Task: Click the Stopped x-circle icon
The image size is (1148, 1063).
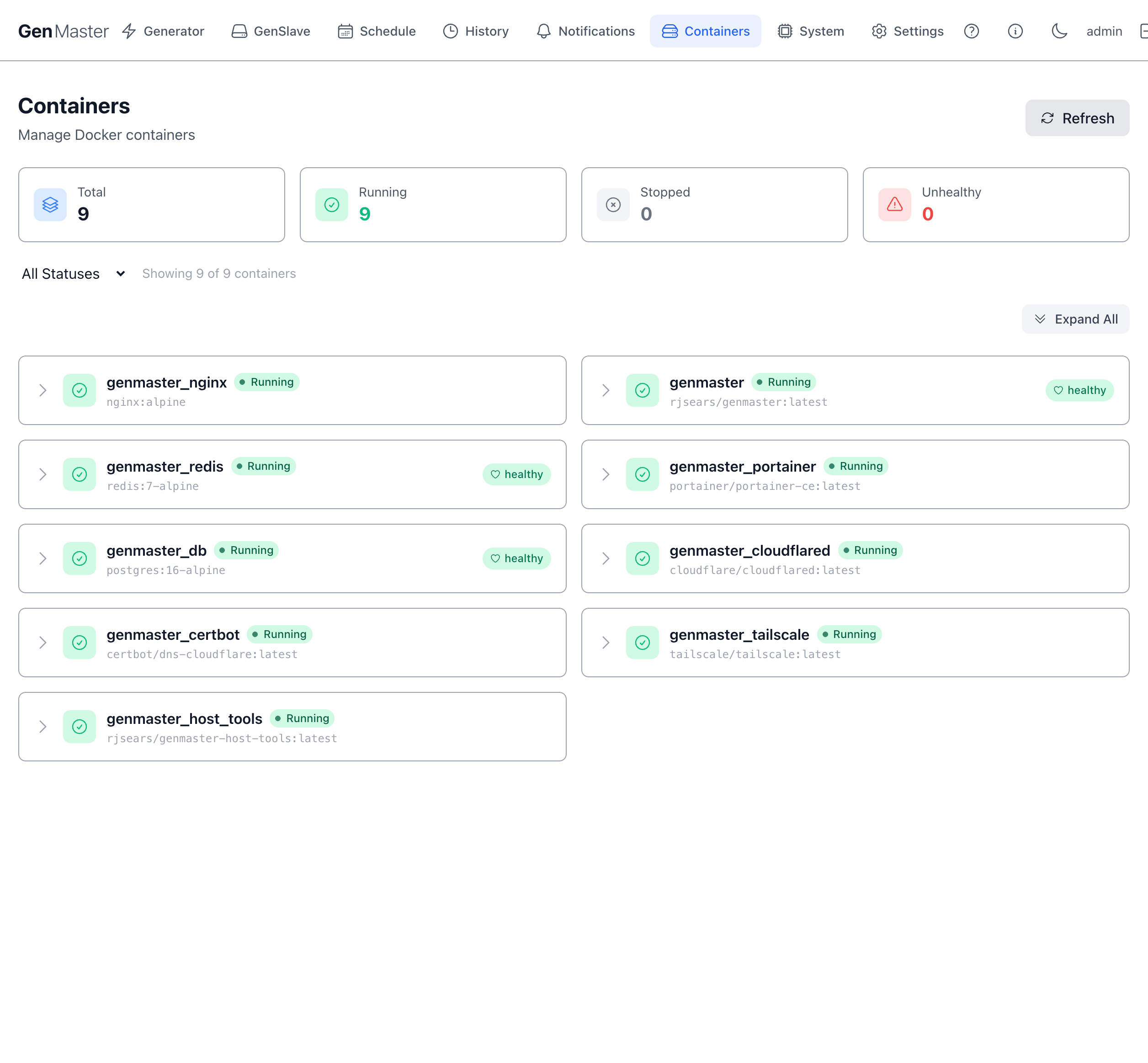Action: [613, 205]
